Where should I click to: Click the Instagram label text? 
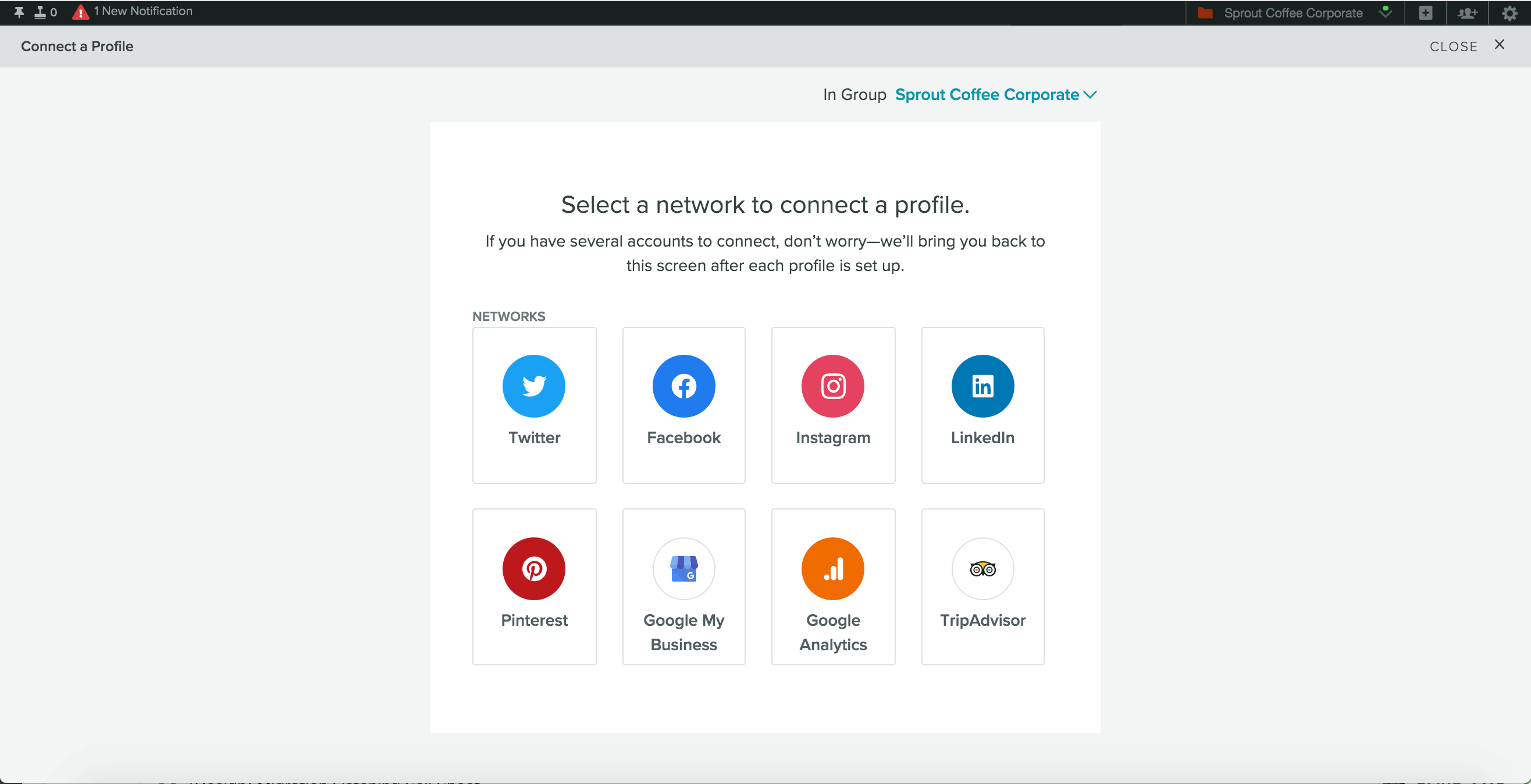pyautogui.click(x=832, y=438)
